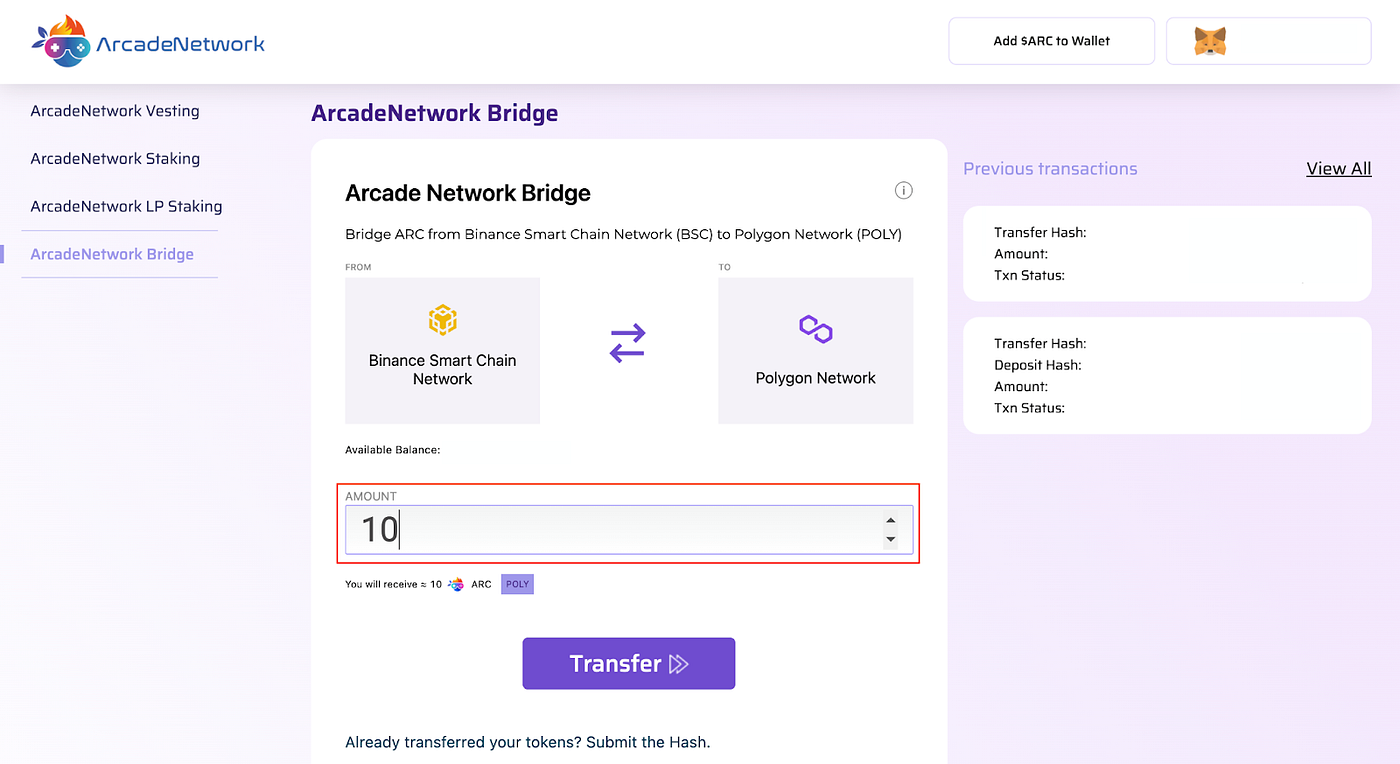This screenshot has width=1400, height=764.
Task: Click Add $ARC to Wallet button
Action: click(x=1052, y=41)
